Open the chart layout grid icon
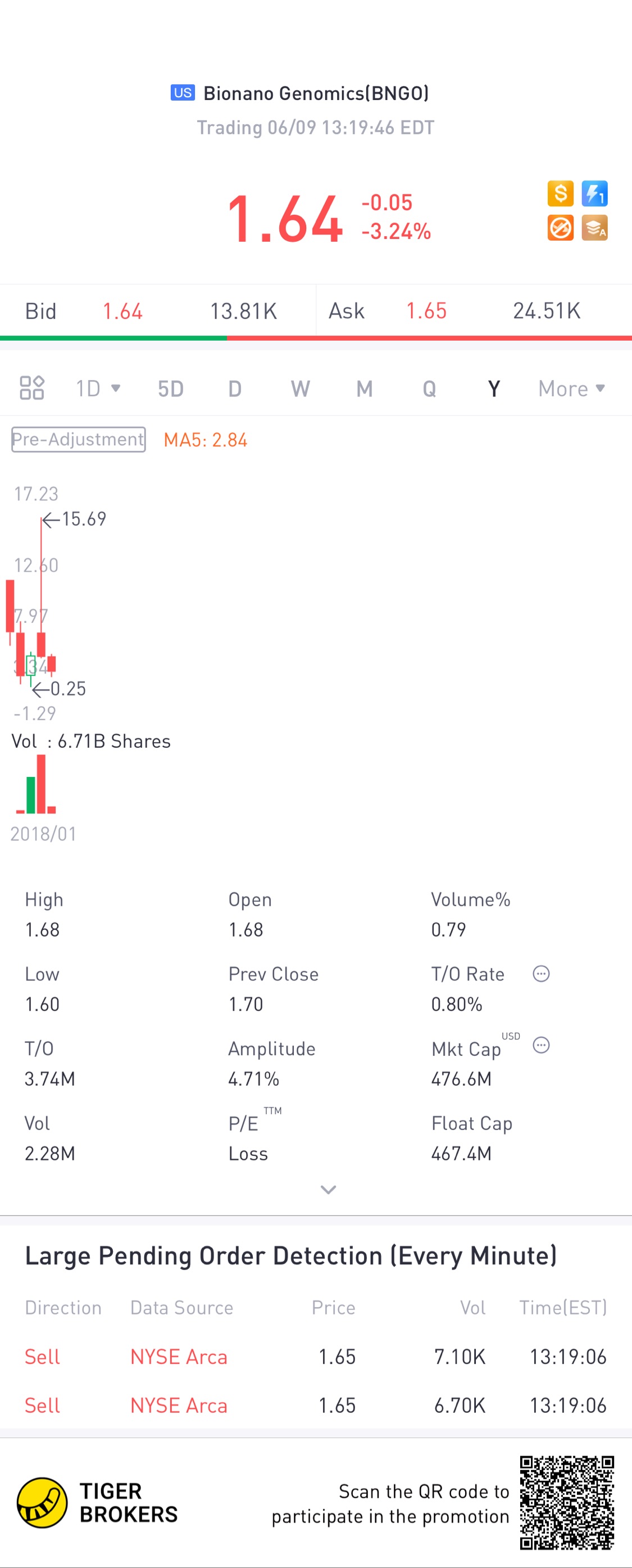This screenshot has width=632, height=1568. tap(31, 388)
